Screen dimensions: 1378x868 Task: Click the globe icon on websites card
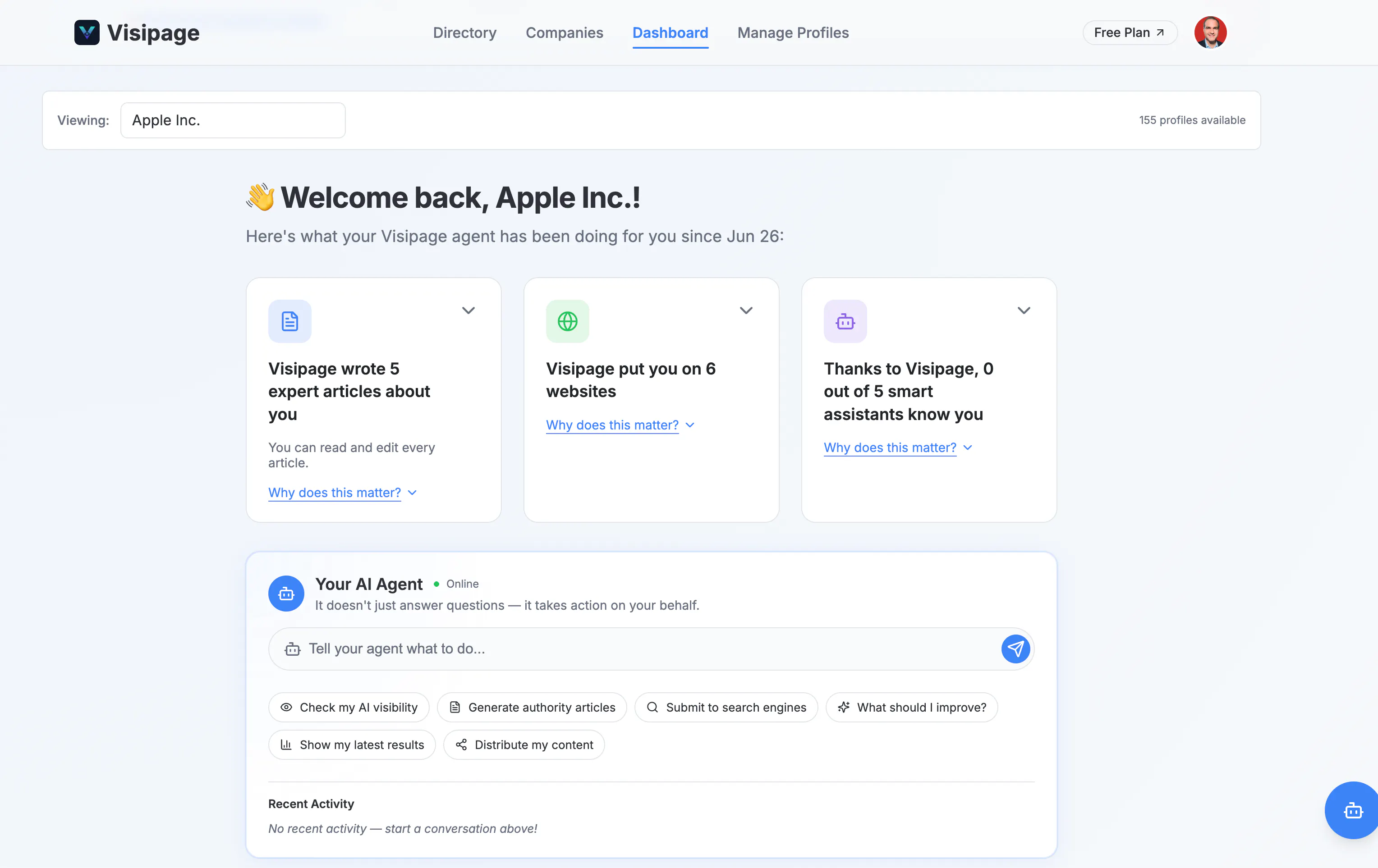[x=567, y=321]
